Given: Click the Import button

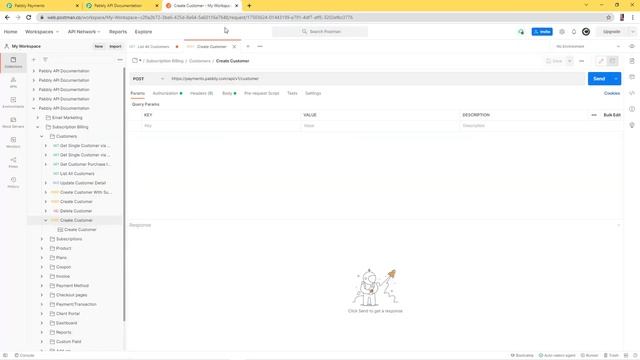Looking at the screenshot, I should tap(116, 47).
